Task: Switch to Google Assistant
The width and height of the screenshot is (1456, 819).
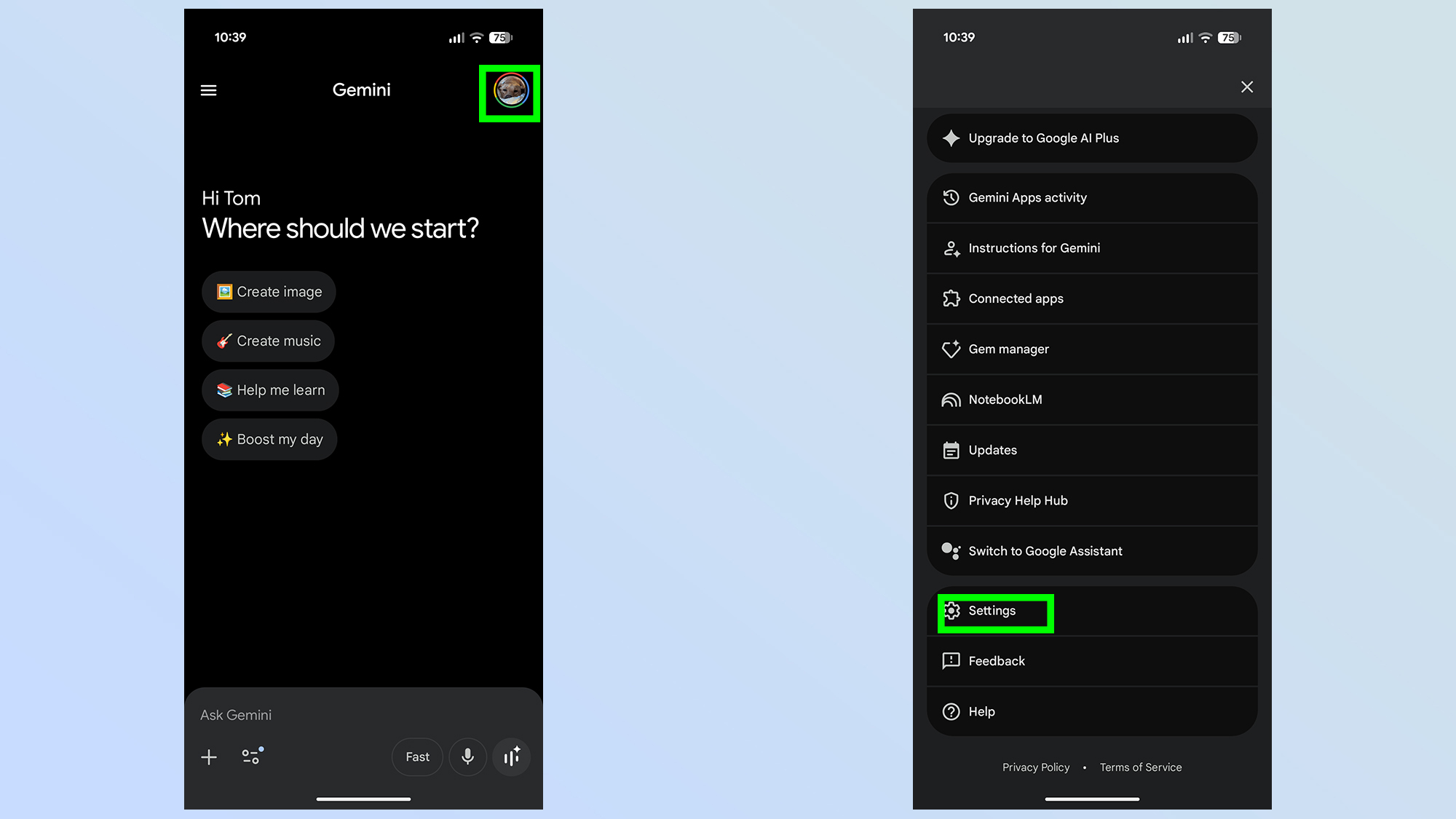Action: click(1091, 551)
